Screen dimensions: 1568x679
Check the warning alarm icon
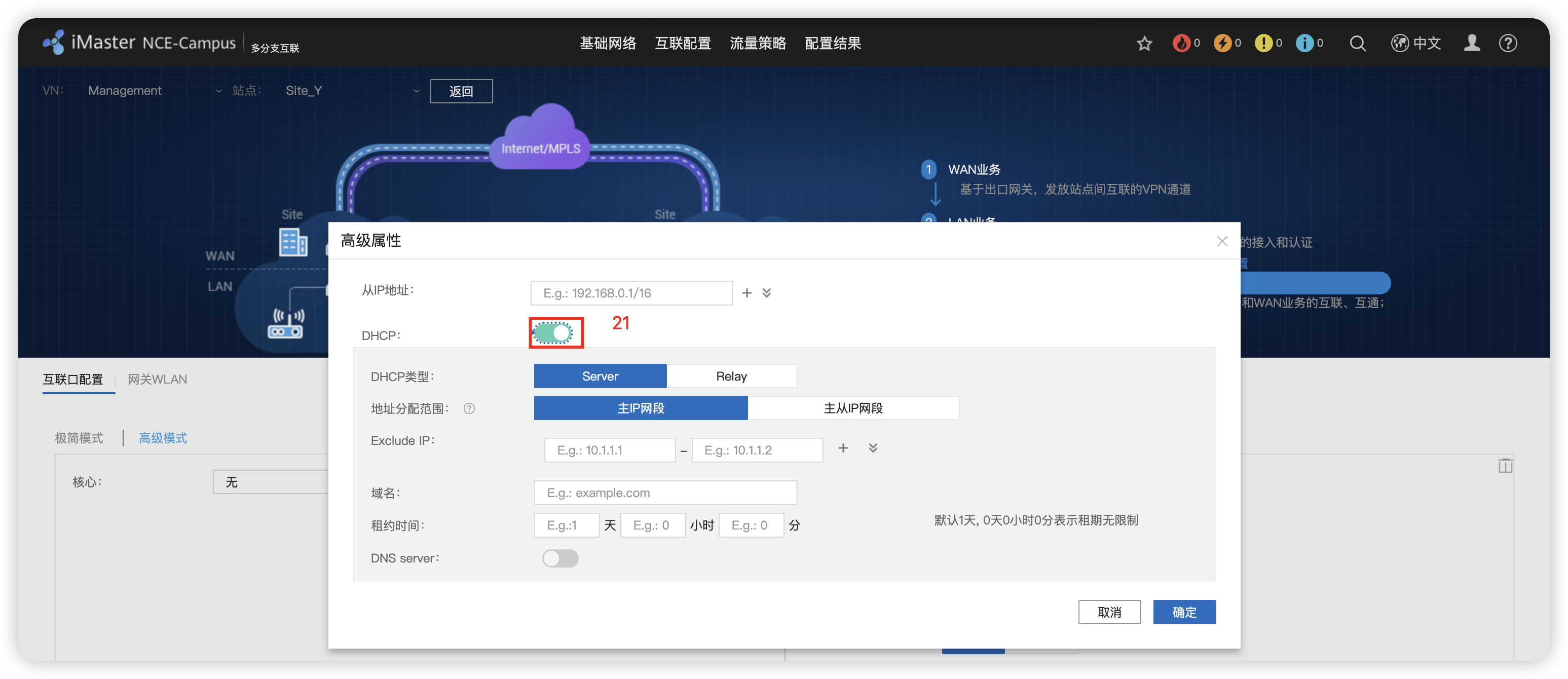coord(1264,43)
